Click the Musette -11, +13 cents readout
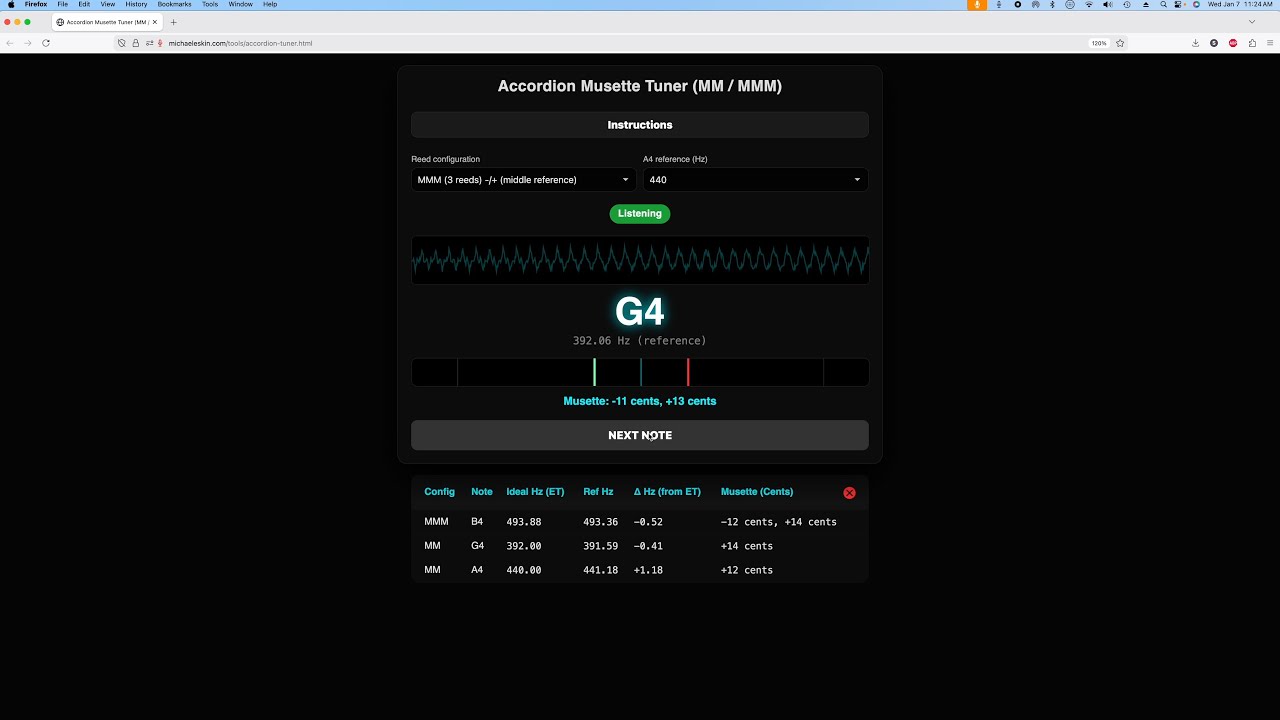Image resolution: width=1280 pixels, height=720 pixels. click(640, 401)
